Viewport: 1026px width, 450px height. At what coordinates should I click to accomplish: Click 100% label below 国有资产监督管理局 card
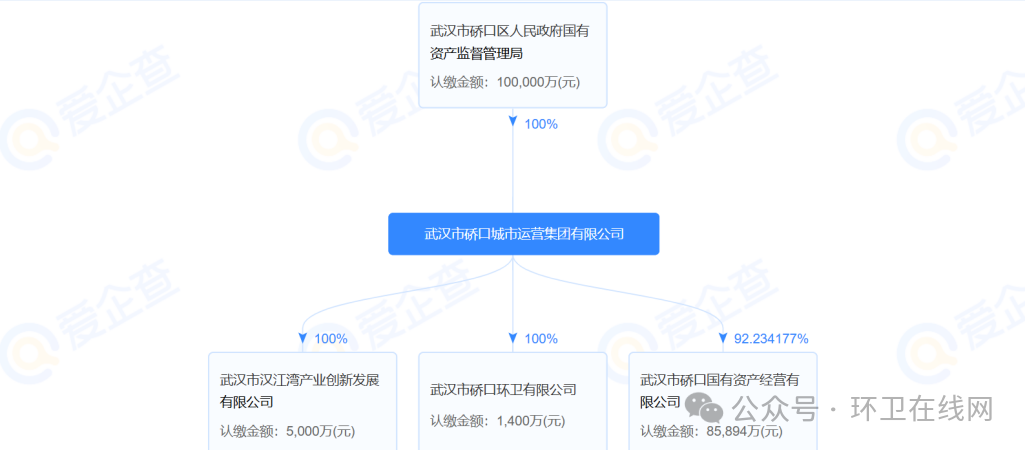(x=541, y=124)
